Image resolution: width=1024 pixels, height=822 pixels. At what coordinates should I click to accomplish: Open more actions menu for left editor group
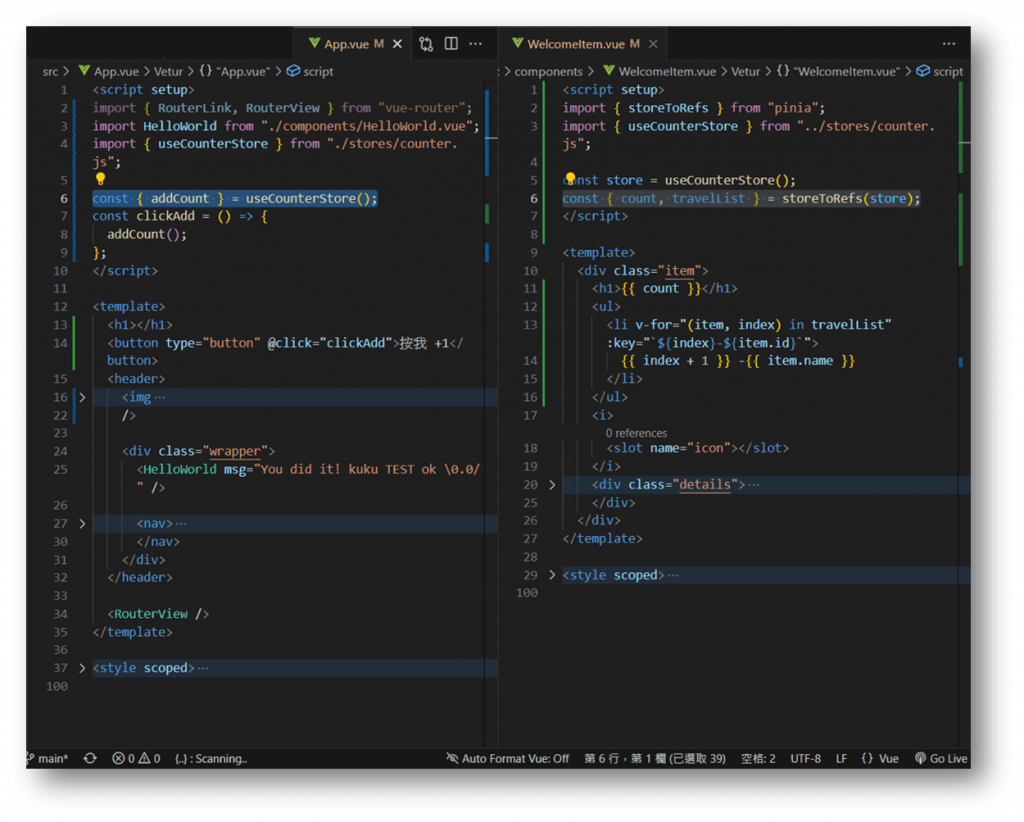click(476, 44)
